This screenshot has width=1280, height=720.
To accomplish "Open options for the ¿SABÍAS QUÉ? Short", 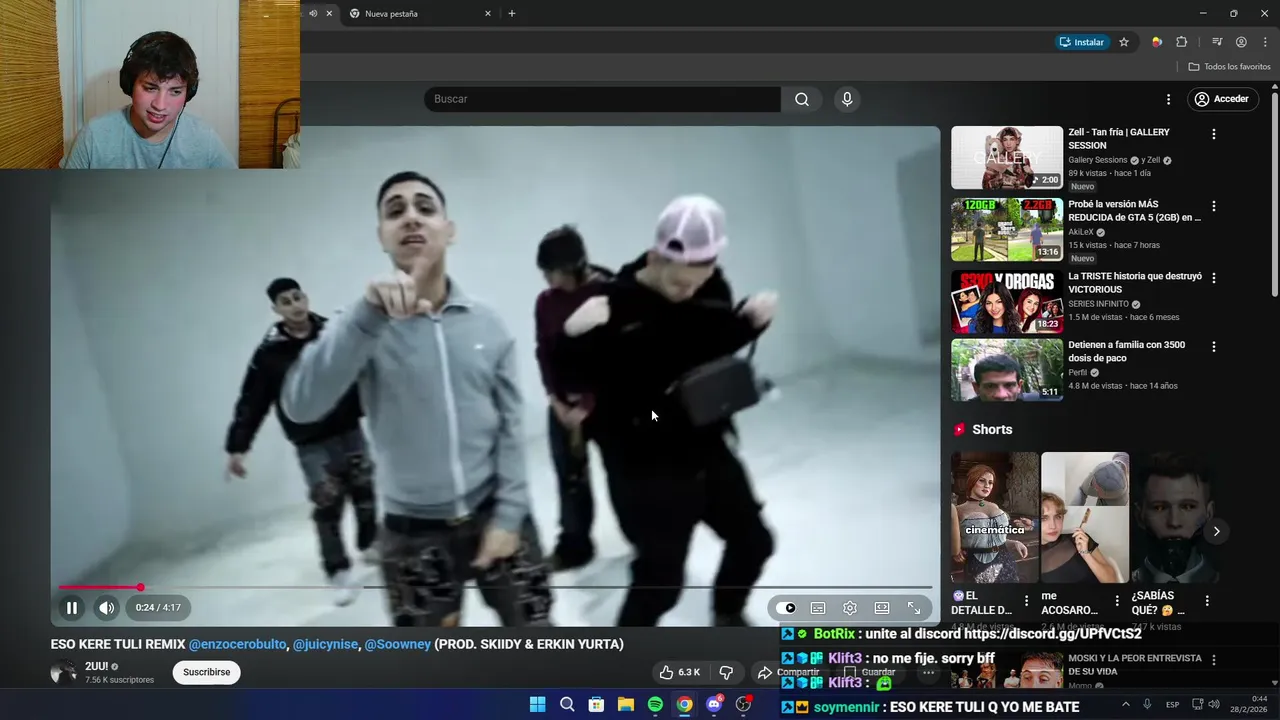I will coord(1207,601).
